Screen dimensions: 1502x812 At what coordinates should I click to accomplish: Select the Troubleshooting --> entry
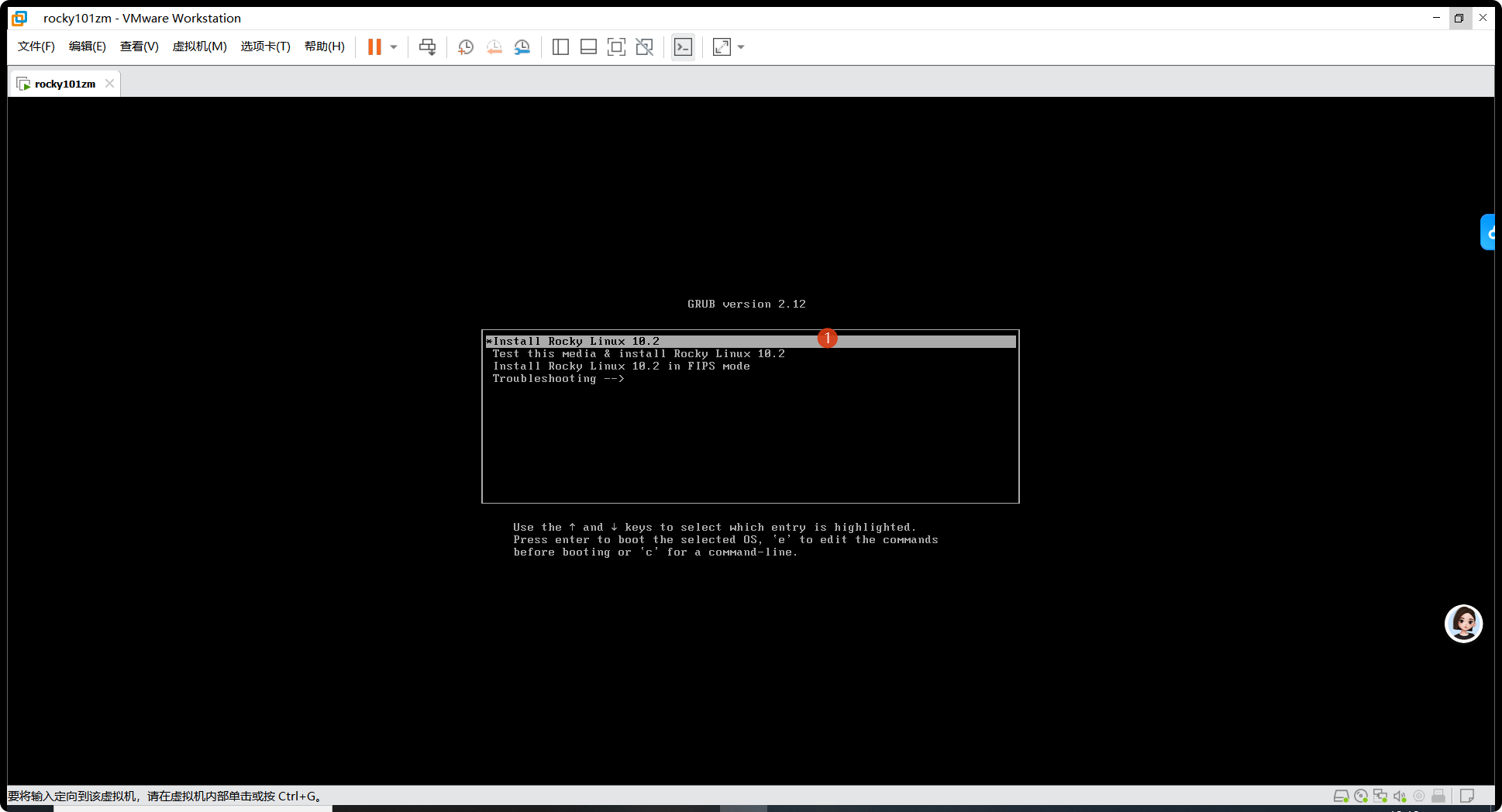click(x=558, y=379)
